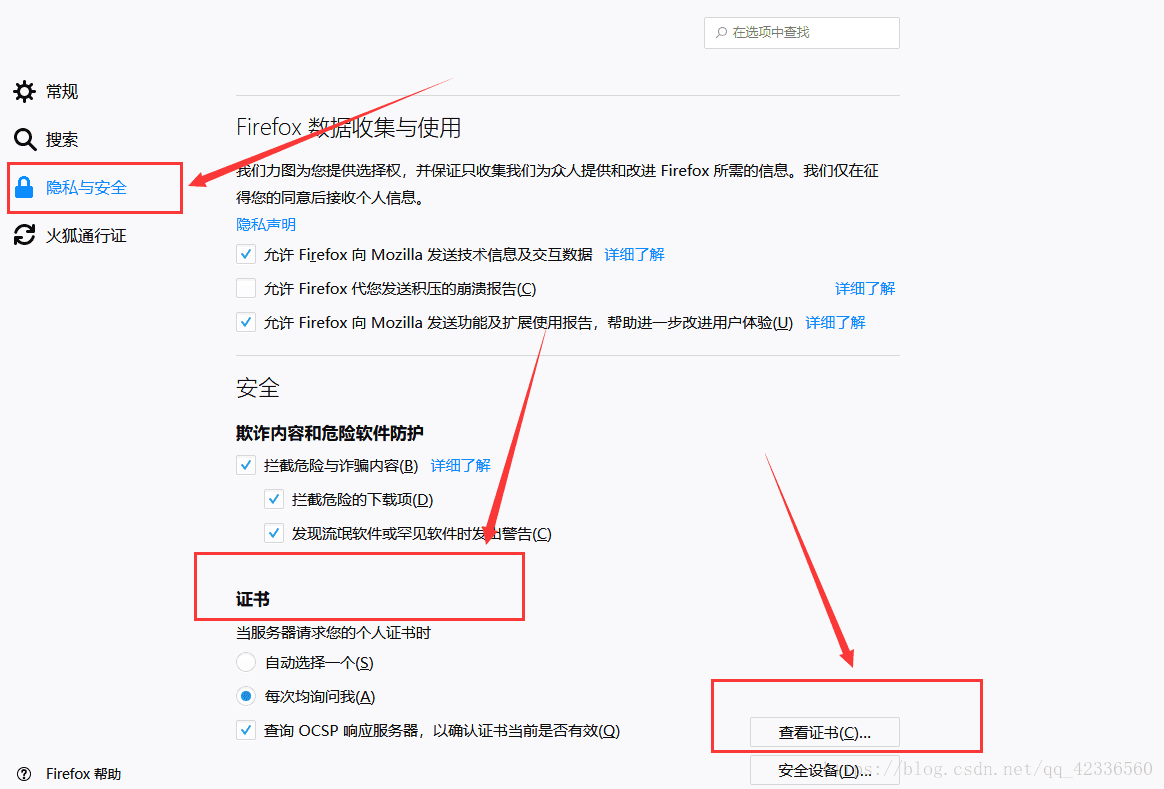This screenshot has width=1164, height=789.
Task: Click the 查看证书 button
Action: (825, 733)
